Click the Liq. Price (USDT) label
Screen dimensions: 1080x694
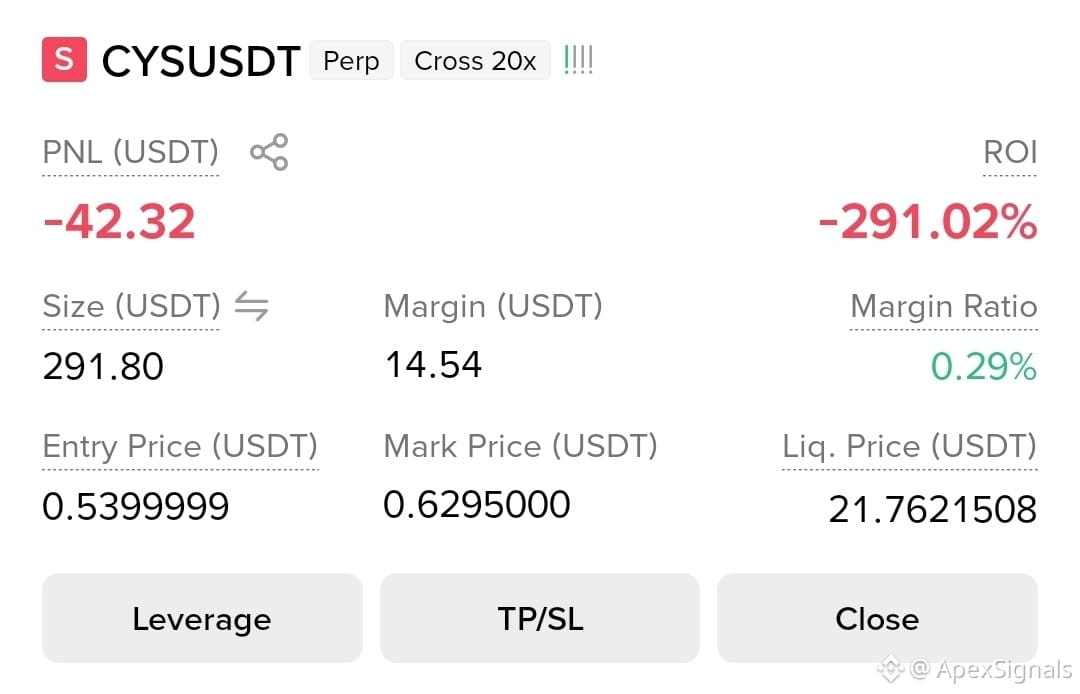tap(909, 446)
